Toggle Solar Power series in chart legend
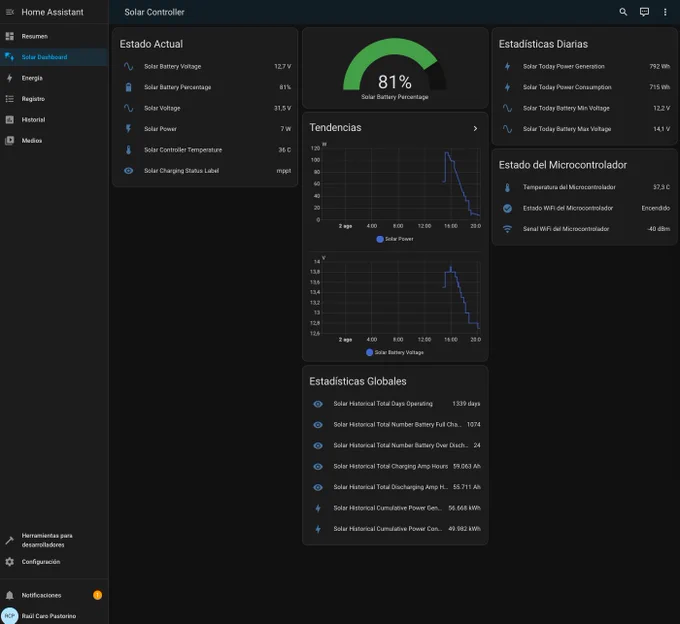Viewport: 680px width, 624px height. [x=395, y=239]
